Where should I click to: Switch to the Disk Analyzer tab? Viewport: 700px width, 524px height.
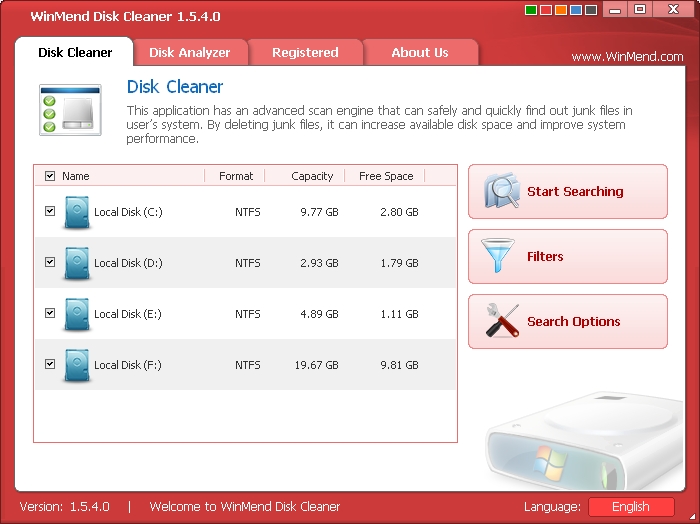[x=190, y=52]
